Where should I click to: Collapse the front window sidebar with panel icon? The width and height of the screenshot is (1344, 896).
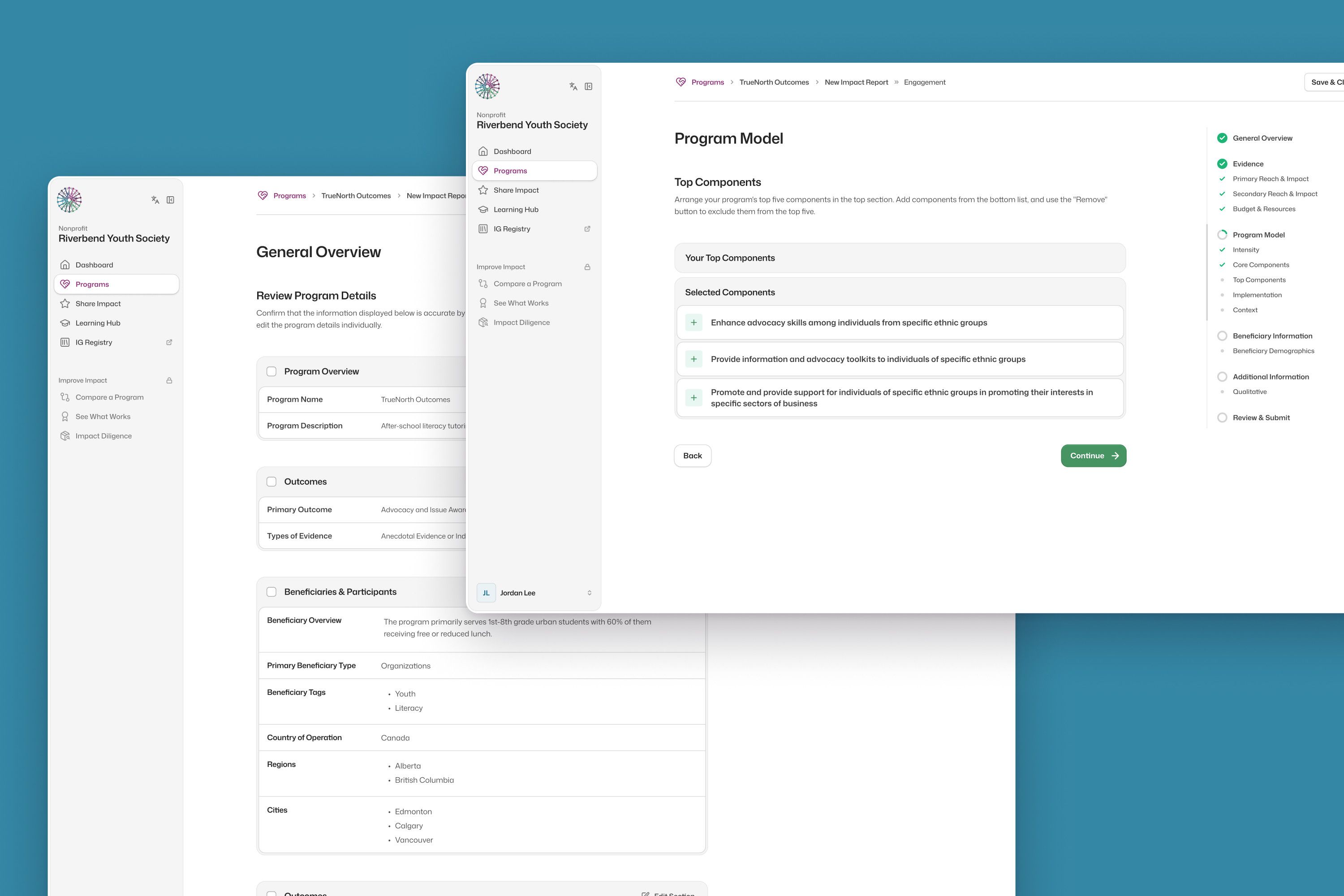pyautogui.click(x=589, y=86)
